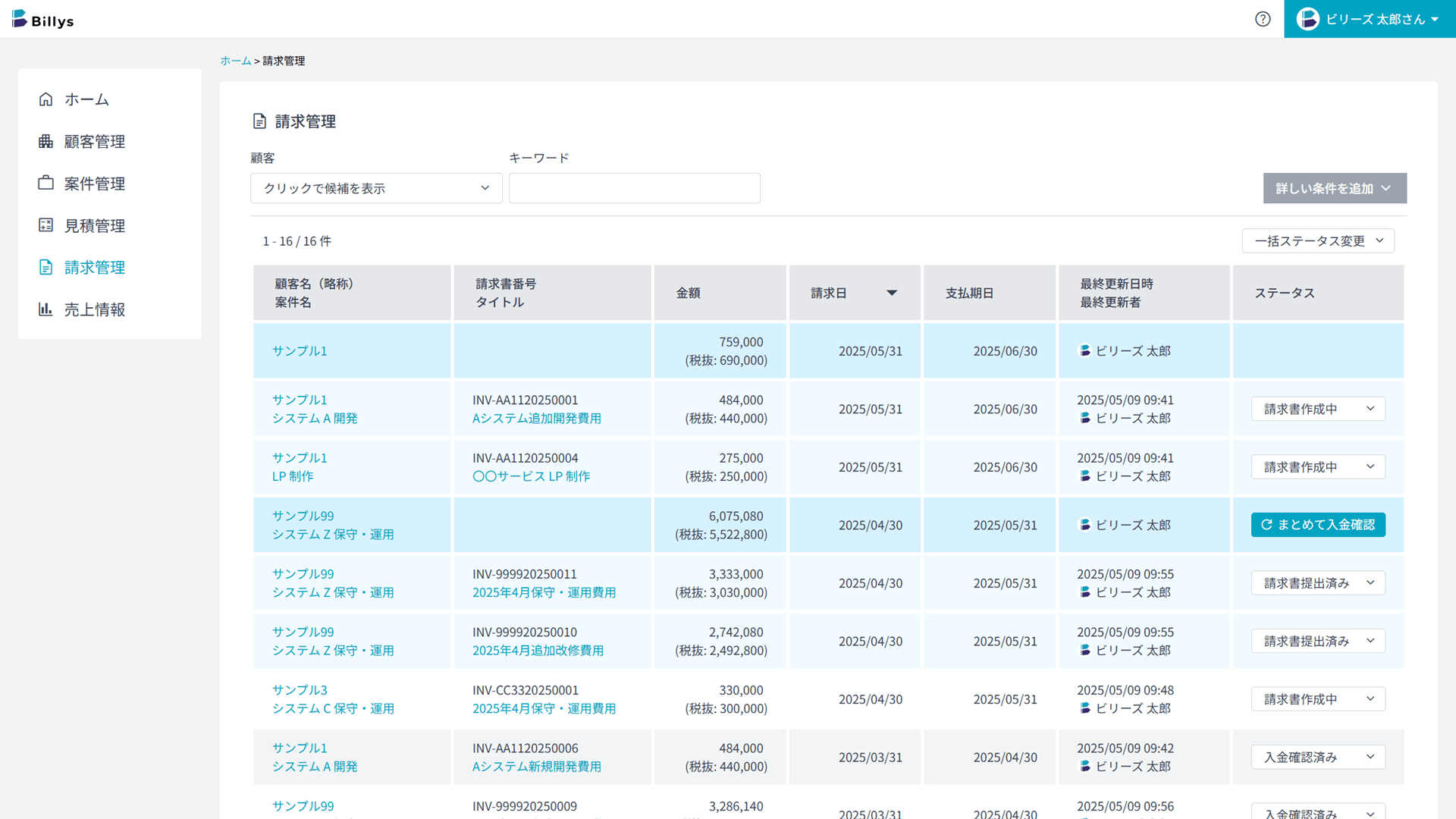Click the Billys logo icon
The height and width of the screenshot is (819, 1456).
click(x=20, y=18)
